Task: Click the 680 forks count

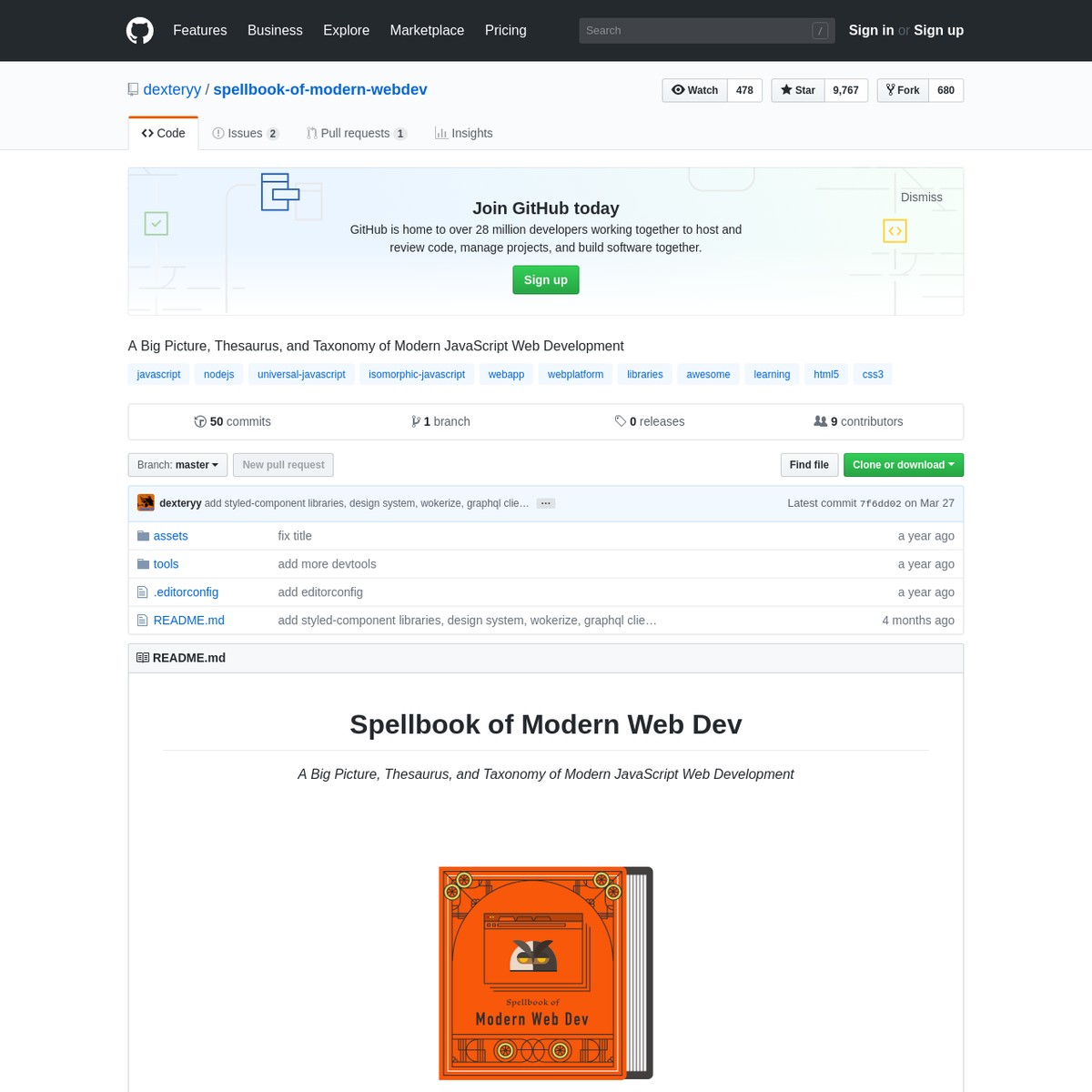Action: pos(945,90)
